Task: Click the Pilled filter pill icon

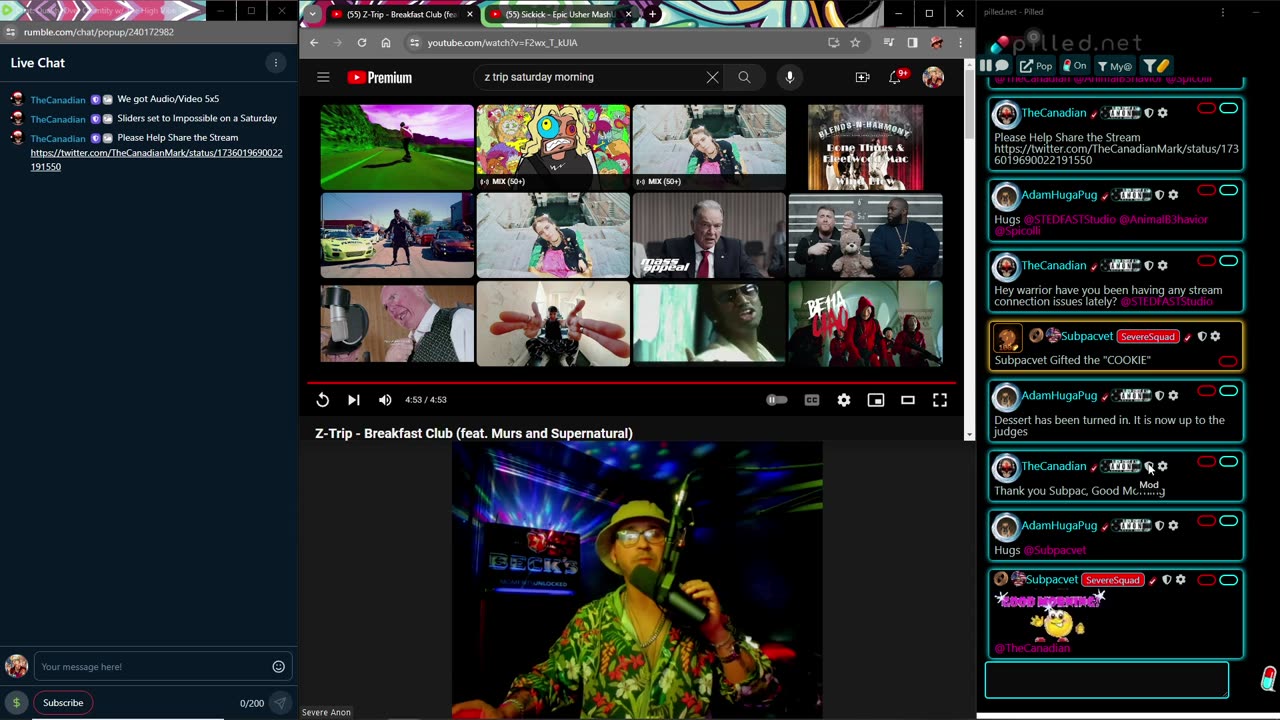Action: click(1157, 66)
